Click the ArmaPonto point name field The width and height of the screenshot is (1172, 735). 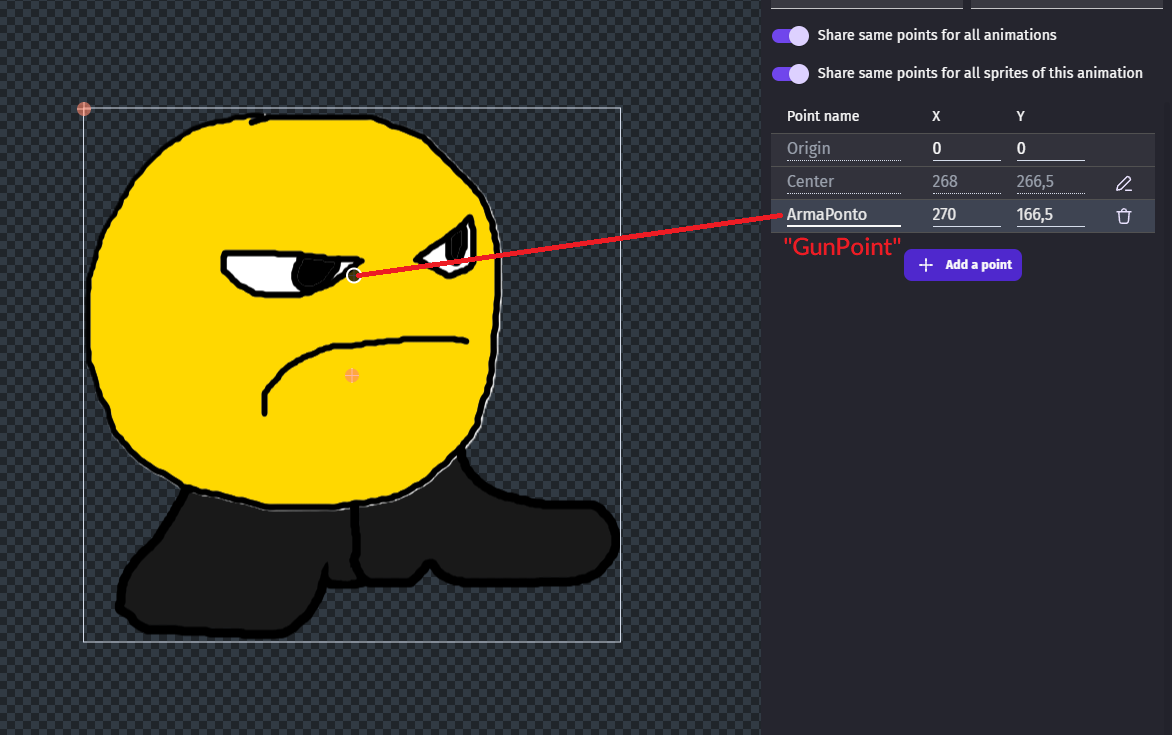(843, 215)
